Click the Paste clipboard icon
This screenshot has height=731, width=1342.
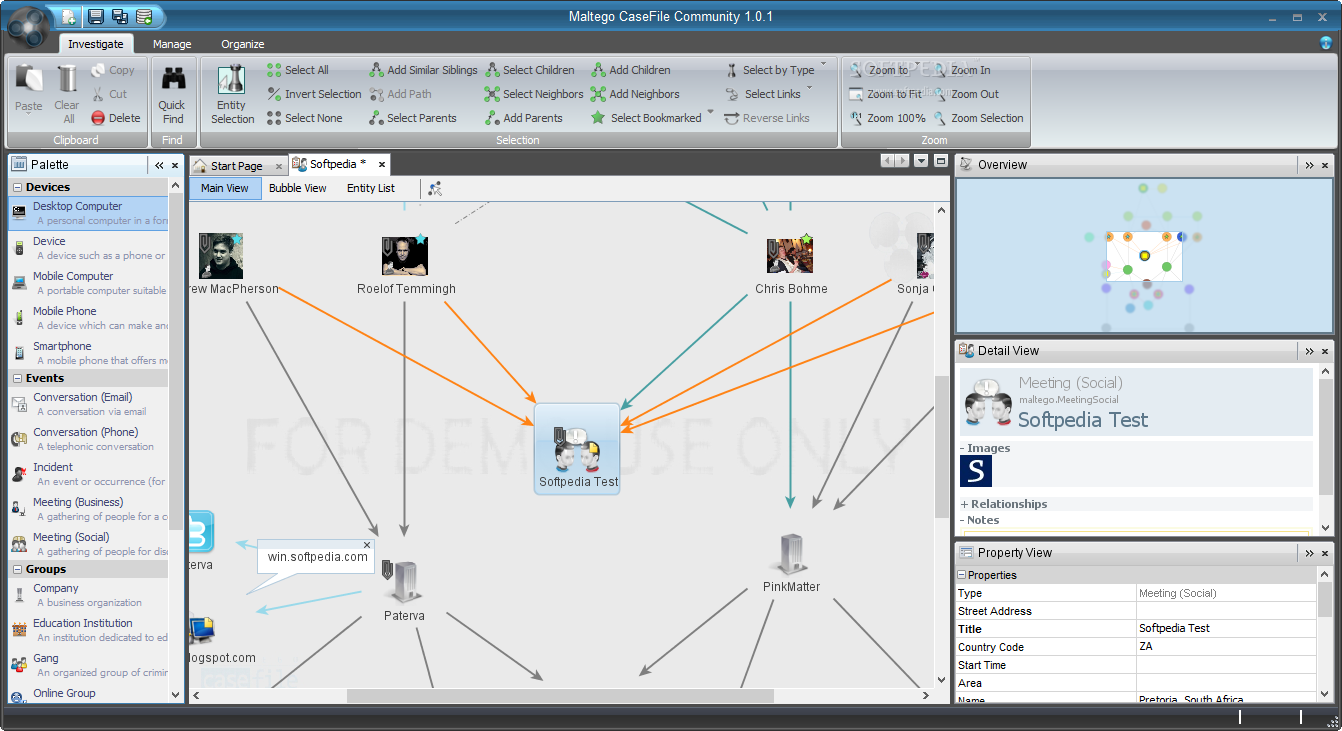pos(29,88)
